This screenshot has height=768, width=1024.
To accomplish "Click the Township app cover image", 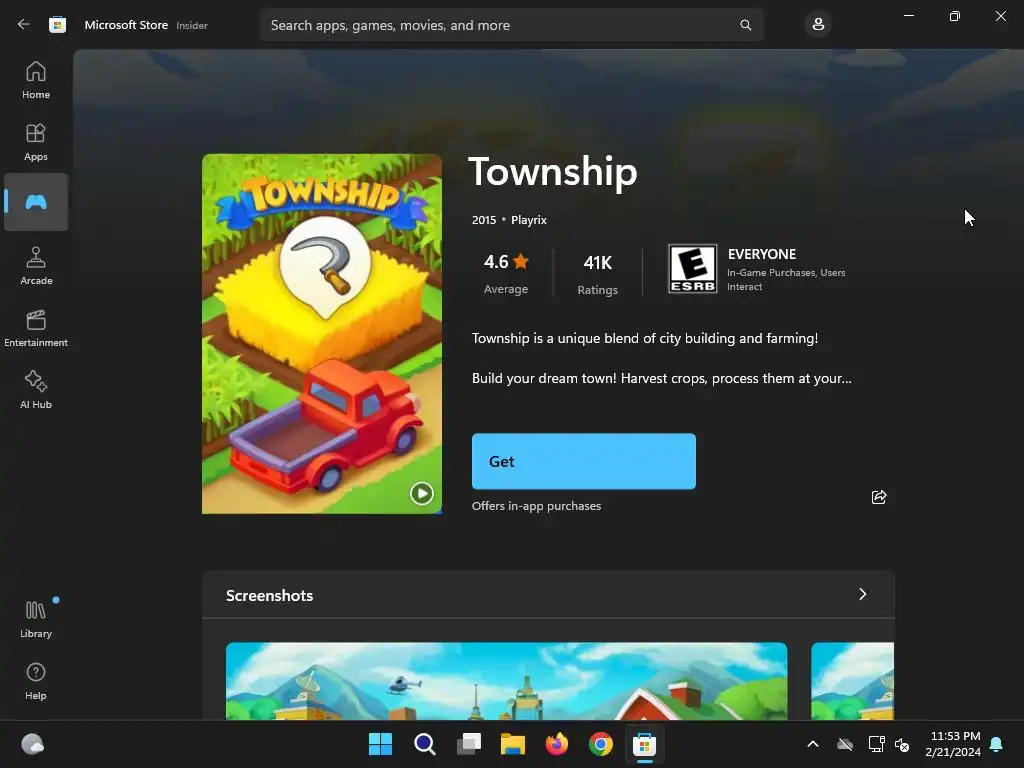I will [322, 334].
